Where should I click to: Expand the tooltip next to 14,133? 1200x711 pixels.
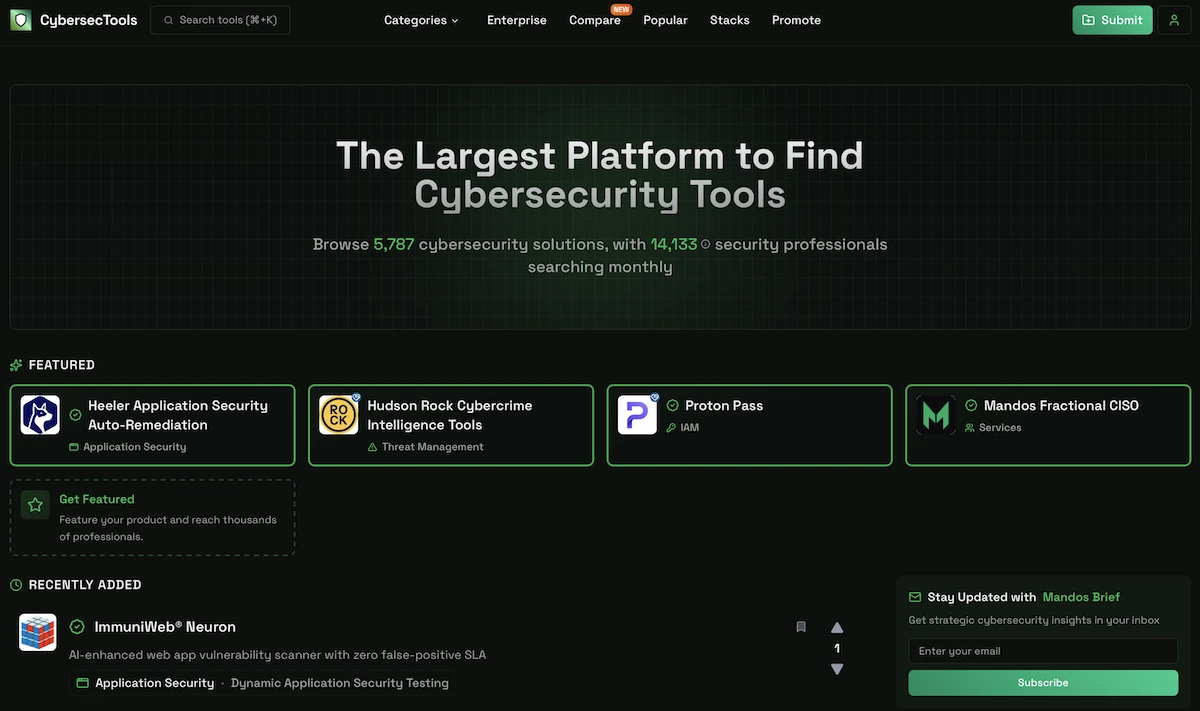707,242
